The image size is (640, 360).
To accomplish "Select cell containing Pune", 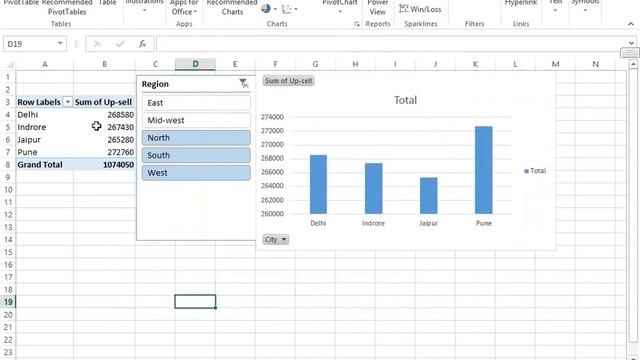I will click(44, 152).
